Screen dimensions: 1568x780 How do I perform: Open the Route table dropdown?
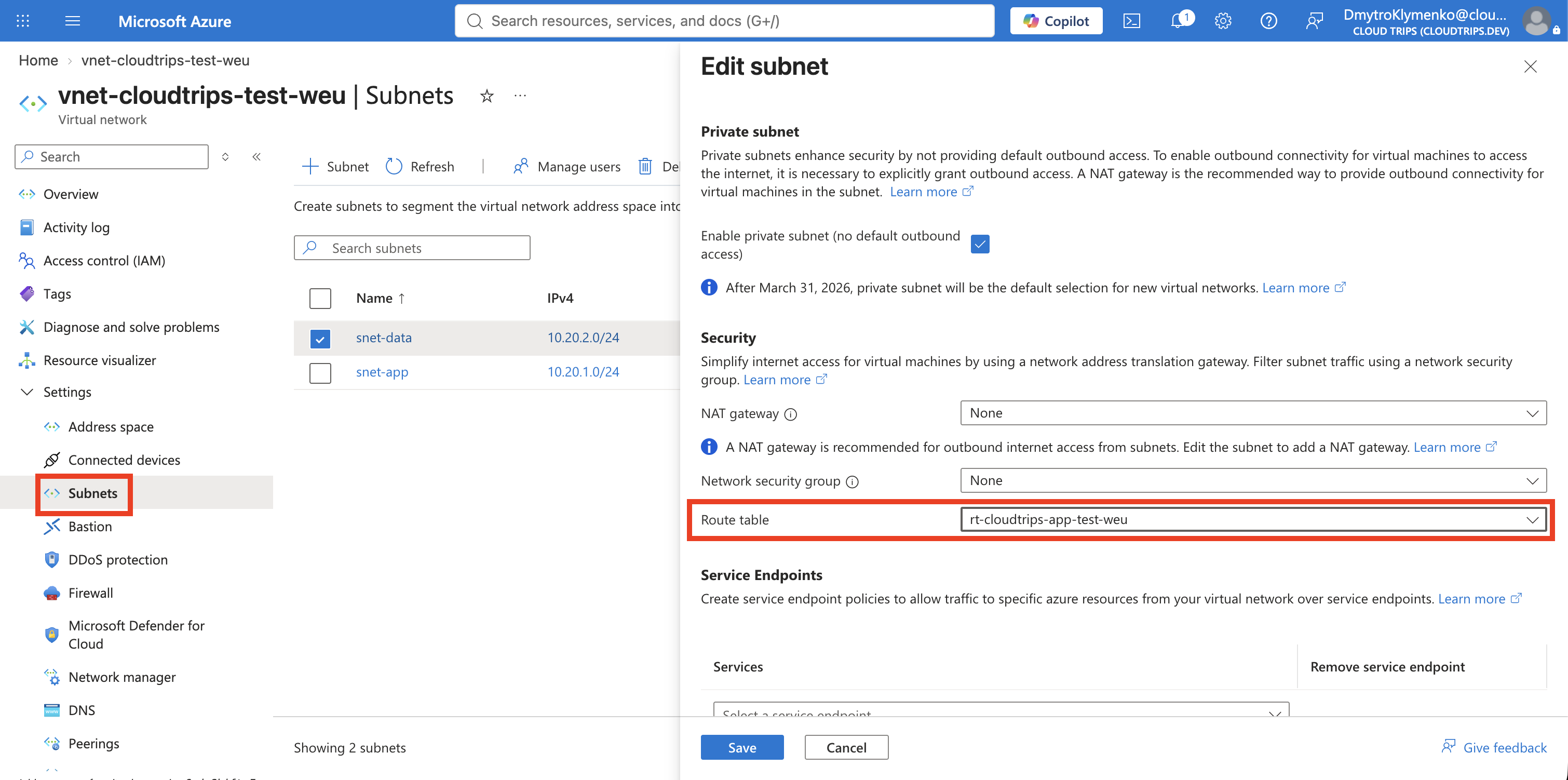pyautogui.click(x=1253, y=519)
